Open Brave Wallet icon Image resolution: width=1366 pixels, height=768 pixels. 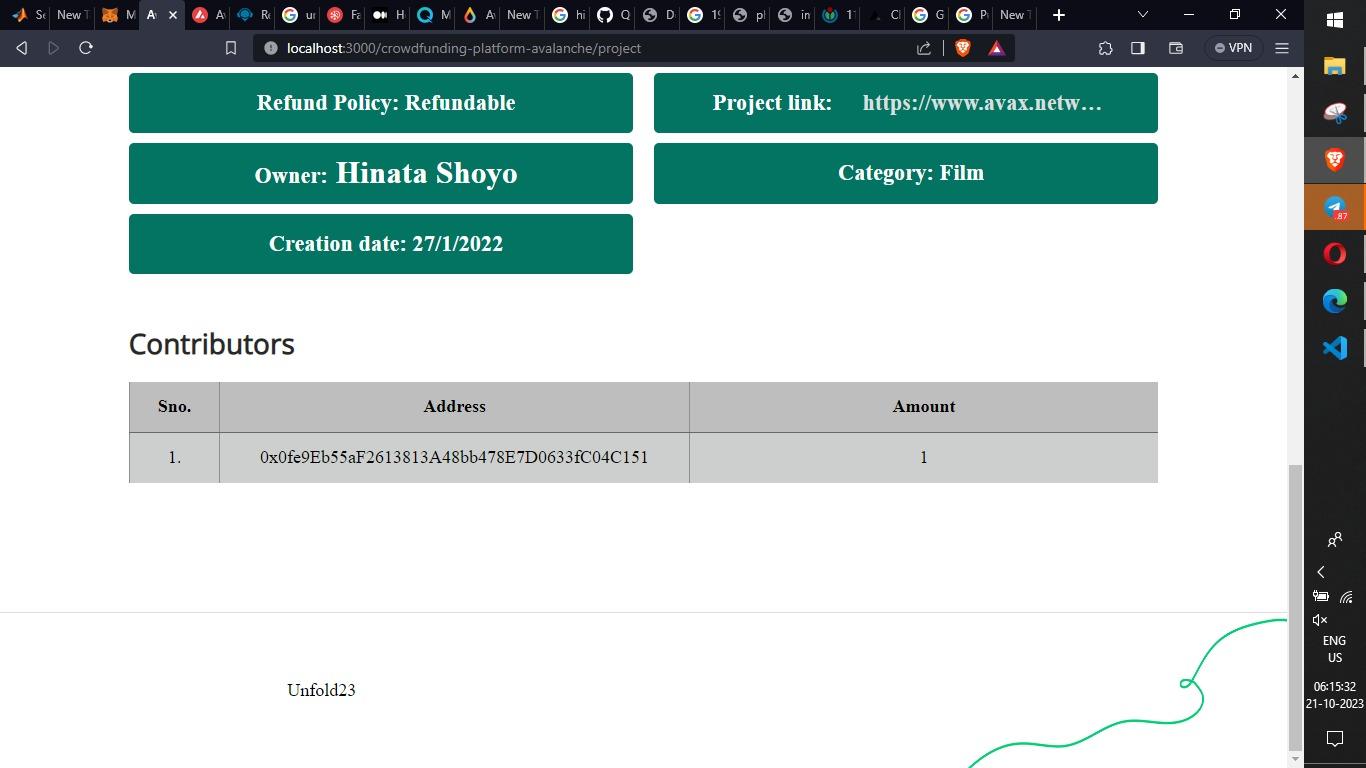(x=1176, y=48)
